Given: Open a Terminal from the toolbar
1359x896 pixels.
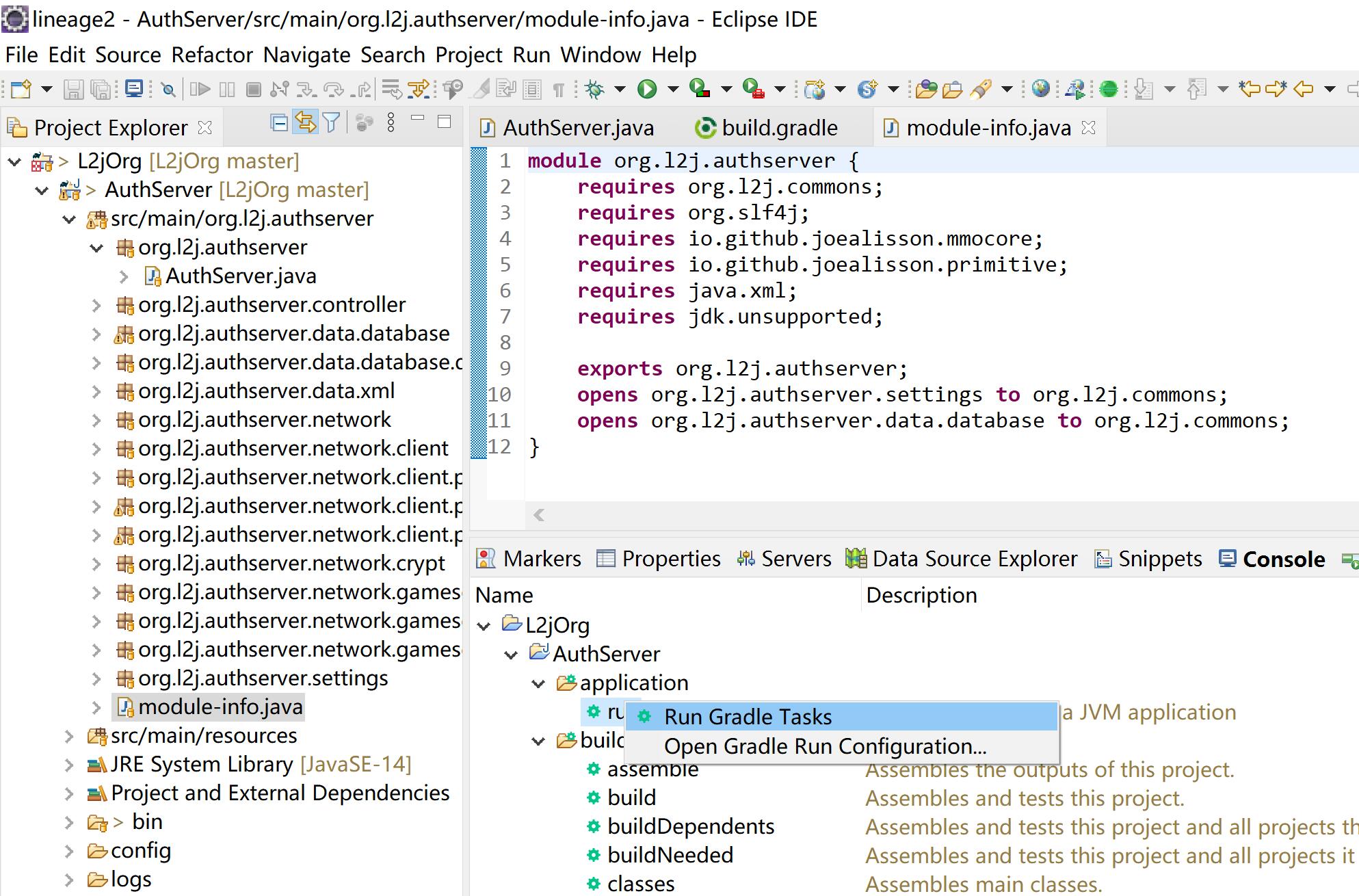Looking at the screenshot, I should (x=134, y=89).
